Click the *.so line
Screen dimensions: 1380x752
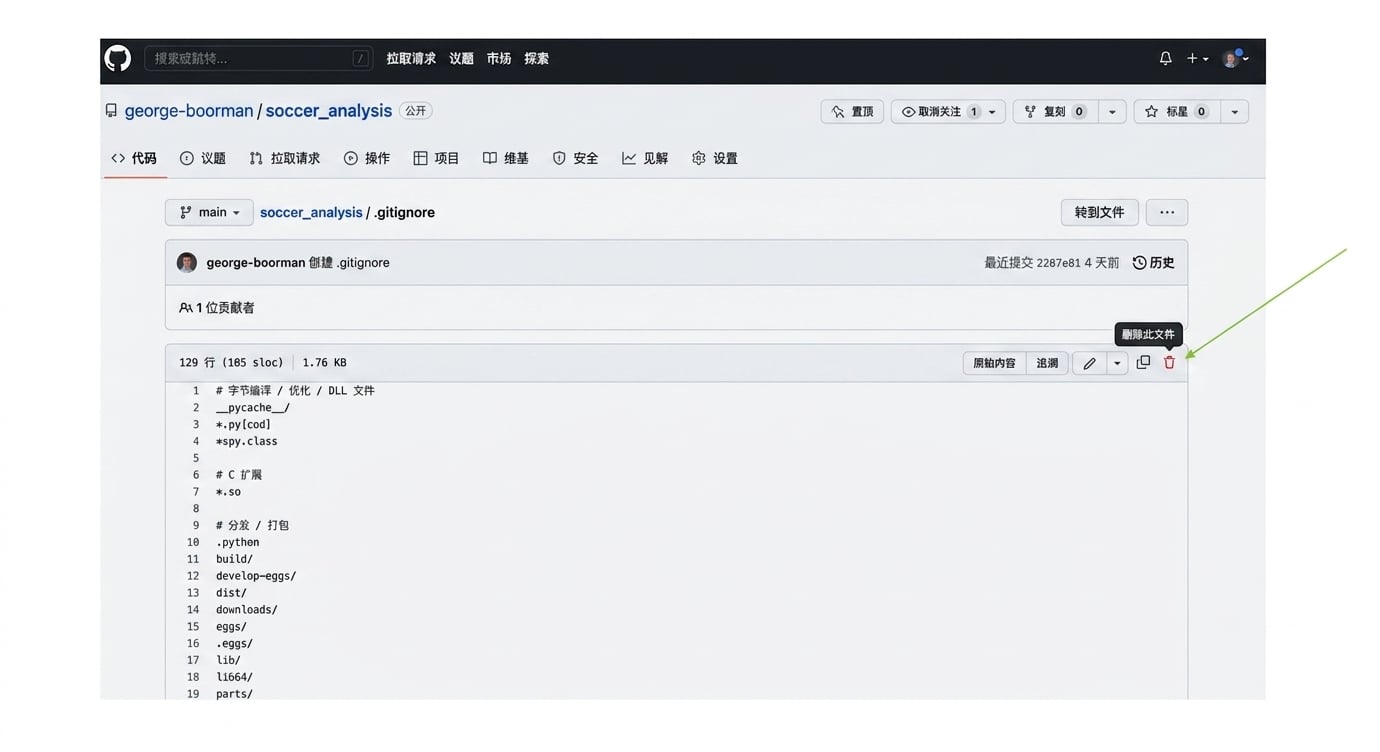(x=228, y=492)
